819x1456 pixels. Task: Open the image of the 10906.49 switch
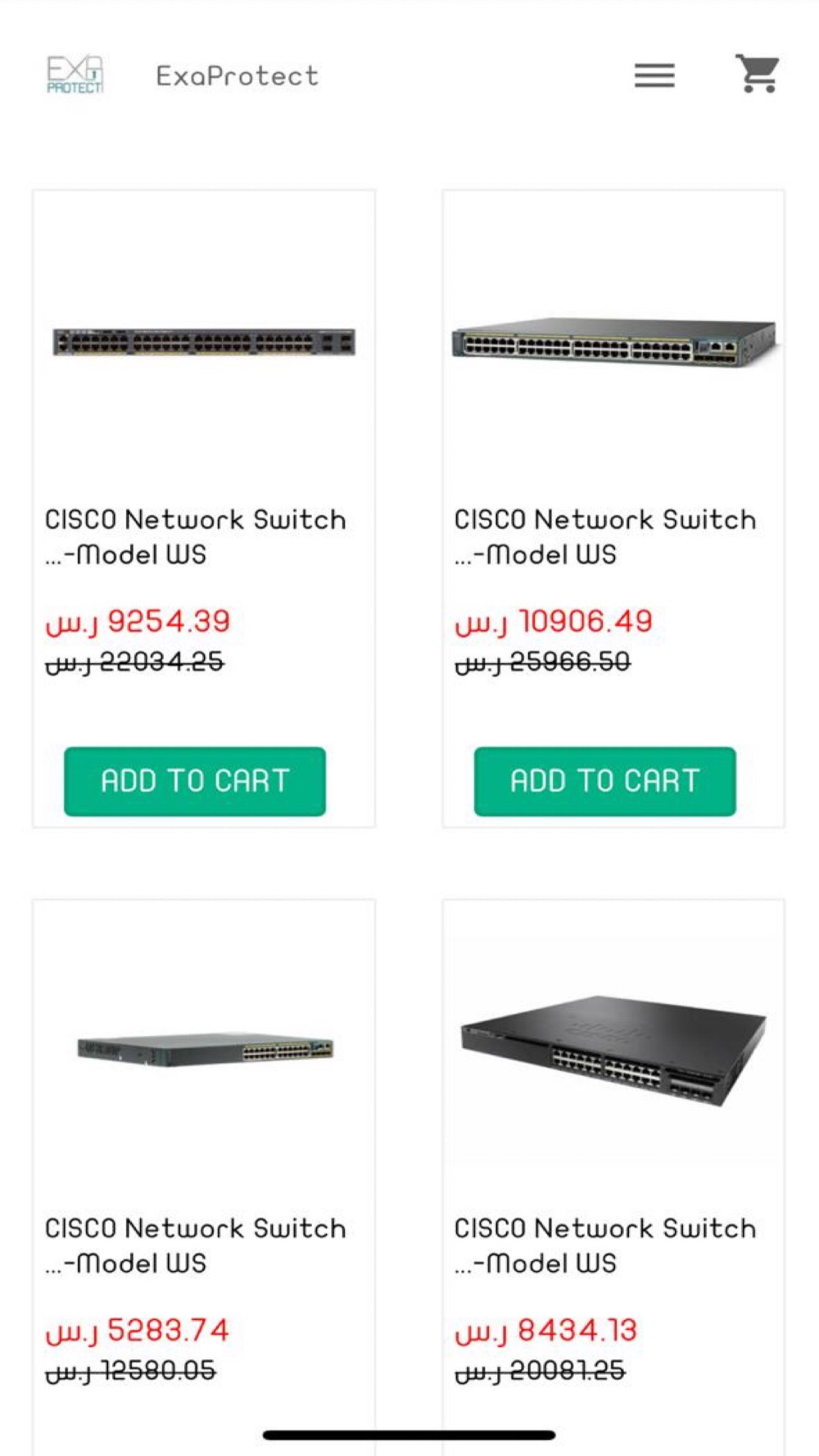613,340
